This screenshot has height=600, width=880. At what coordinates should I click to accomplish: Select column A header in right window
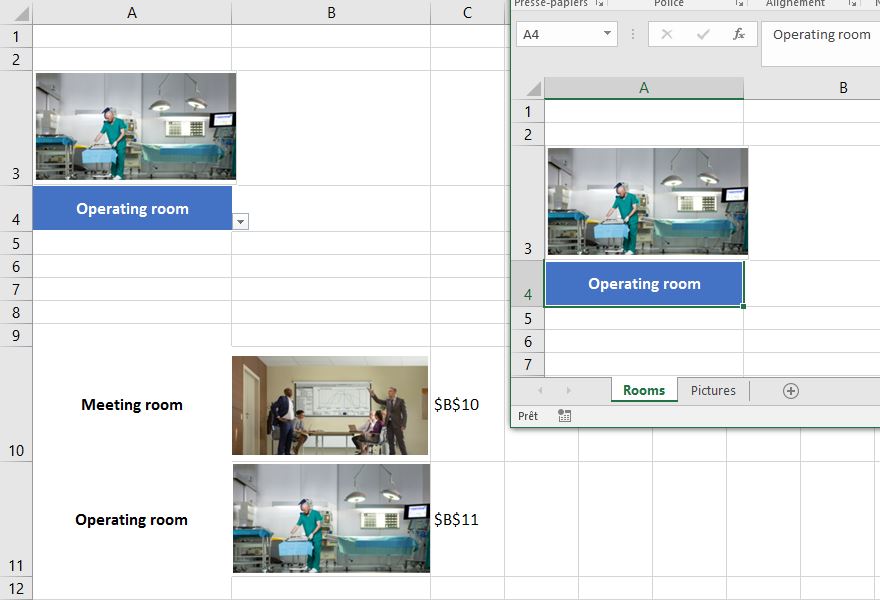(x=644, y=88)
